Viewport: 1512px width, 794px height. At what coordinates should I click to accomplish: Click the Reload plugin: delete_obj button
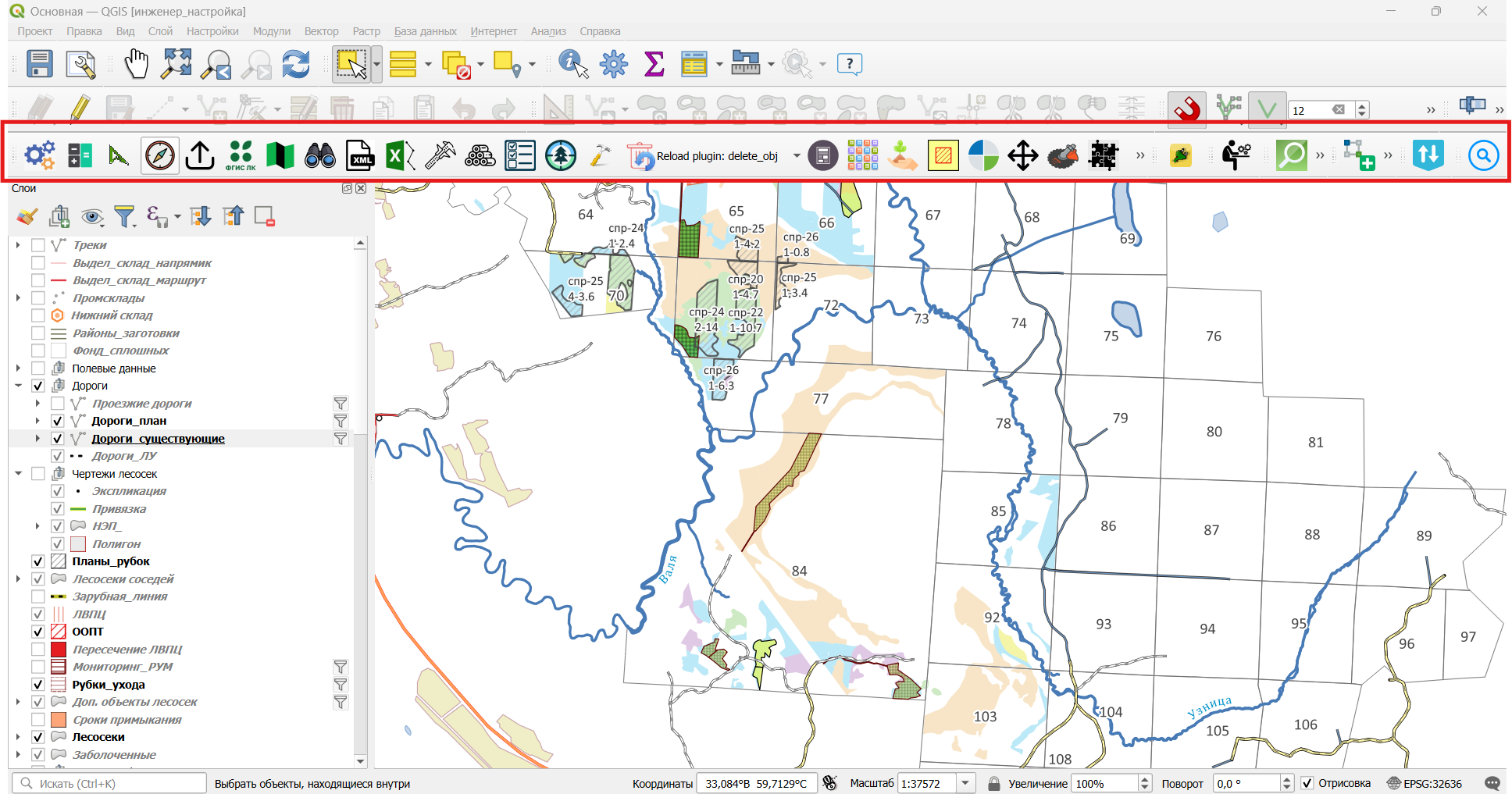703,156
